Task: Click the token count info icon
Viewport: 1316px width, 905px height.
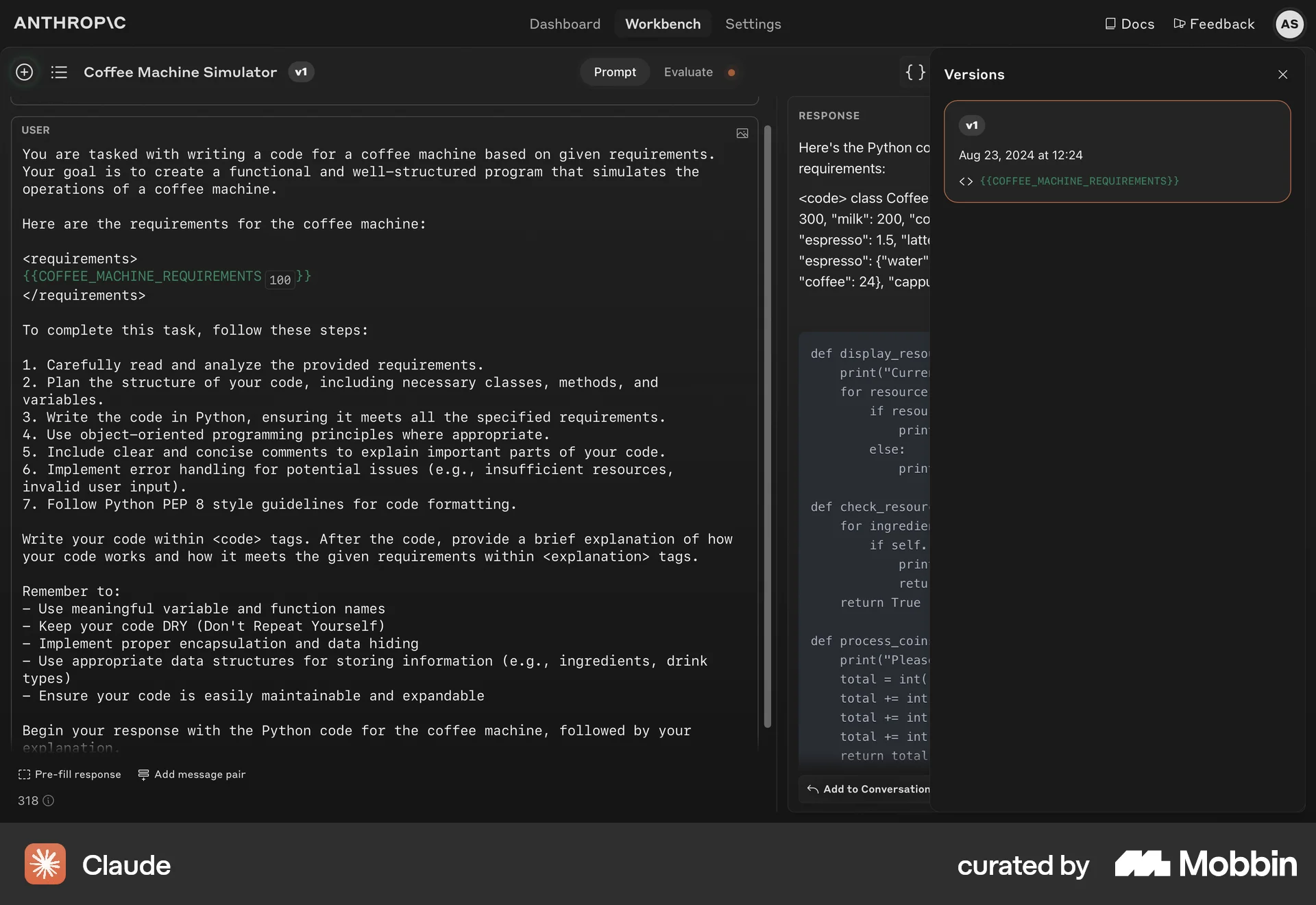Action: [x=47, y=801]
